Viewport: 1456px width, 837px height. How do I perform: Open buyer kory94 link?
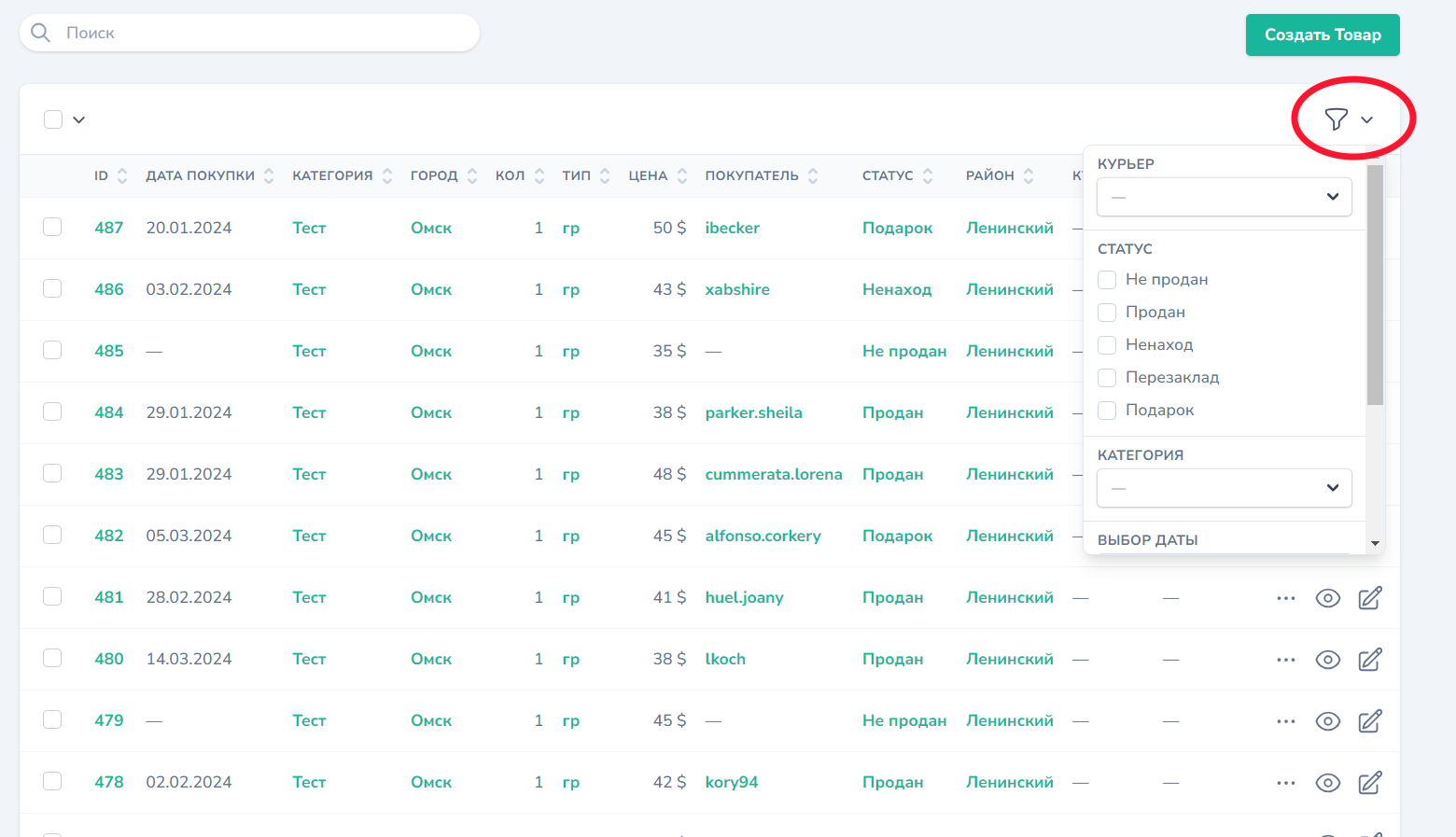[x=732, y=782]
